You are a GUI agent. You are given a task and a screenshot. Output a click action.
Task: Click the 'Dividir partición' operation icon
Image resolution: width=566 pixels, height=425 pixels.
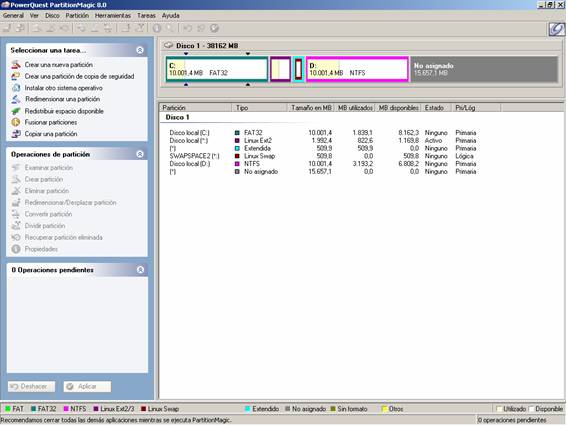[x=16, y=226]
